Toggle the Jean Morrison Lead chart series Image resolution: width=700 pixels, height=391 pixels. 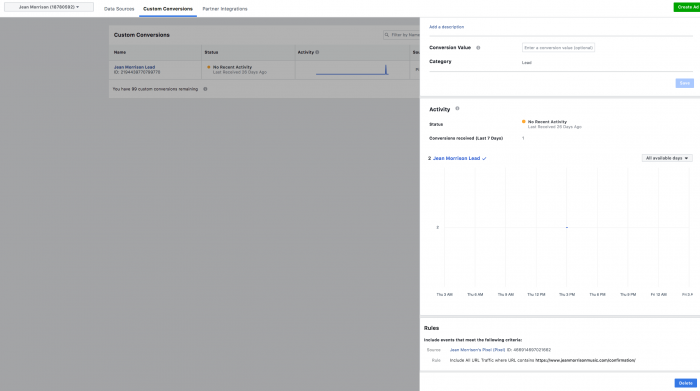[x=459, y=158]
